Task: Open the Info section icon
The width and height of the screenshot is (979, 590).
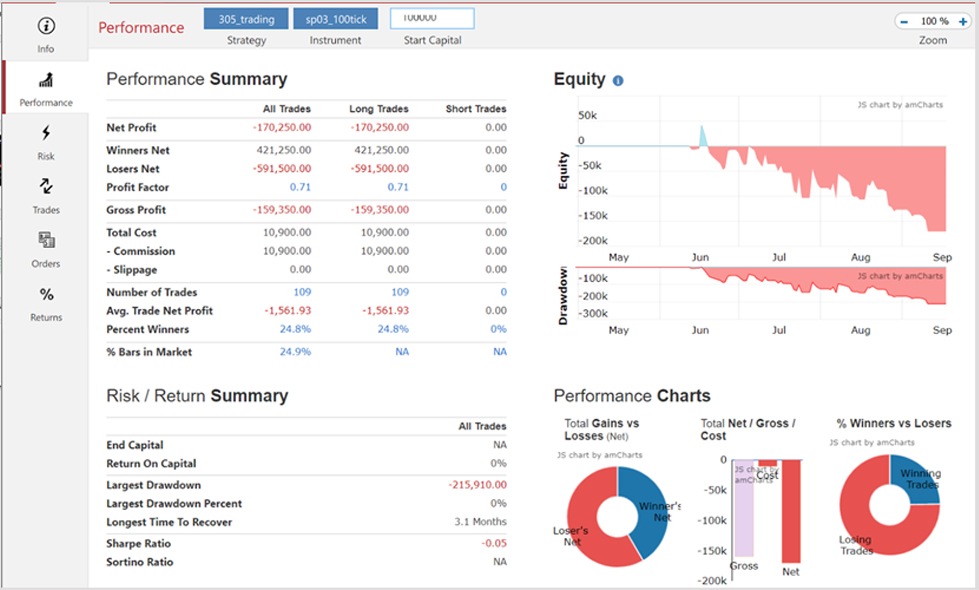Action: pos(46,26)
